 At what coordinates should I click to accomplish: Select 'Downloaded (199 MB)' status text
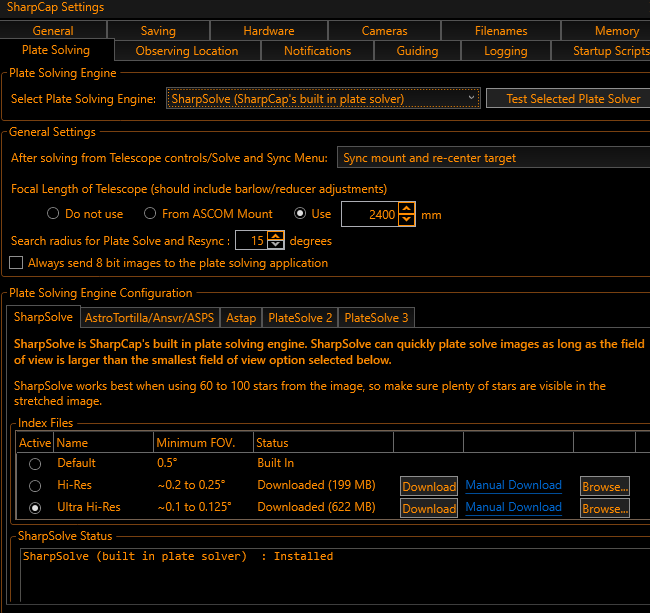coord(316,485)
